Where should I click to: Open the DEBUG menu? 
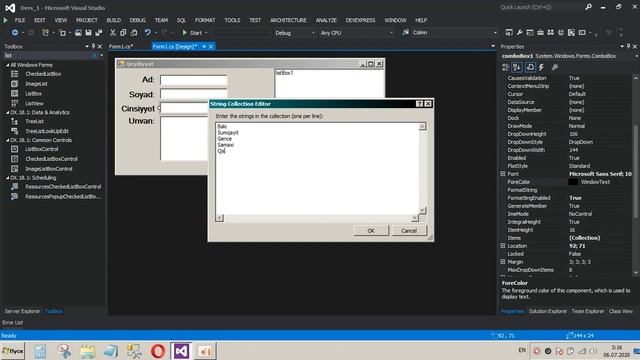point(138,20)
